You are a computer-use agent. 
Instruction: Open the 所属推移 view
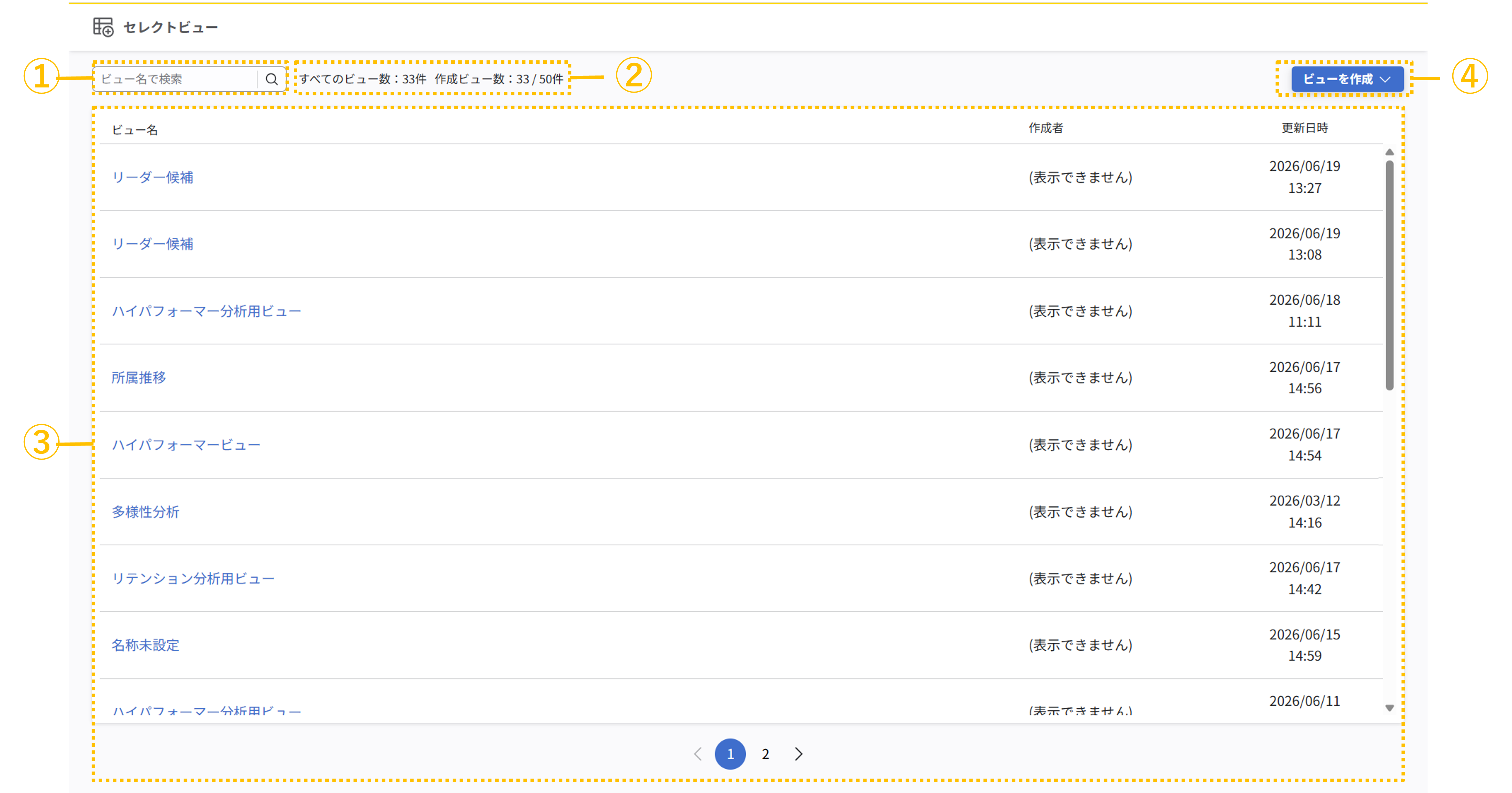click(x=139, y=378)
